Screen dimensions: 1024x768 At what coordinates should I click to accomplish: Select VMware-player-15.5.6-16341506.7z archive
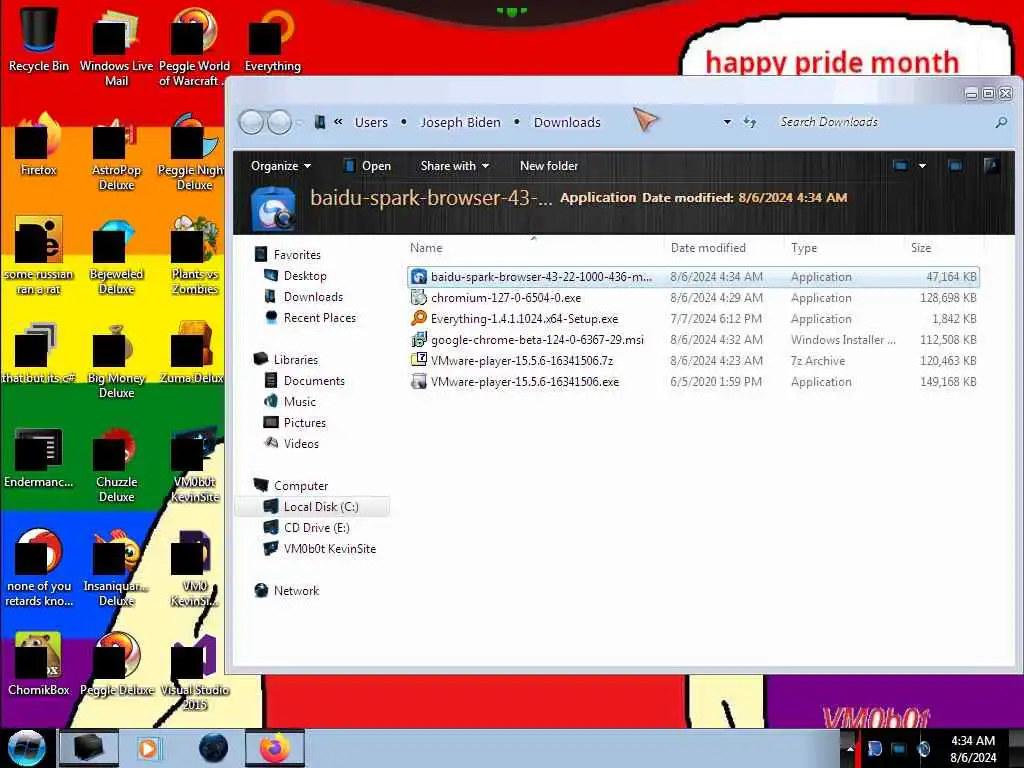(693, 360)
